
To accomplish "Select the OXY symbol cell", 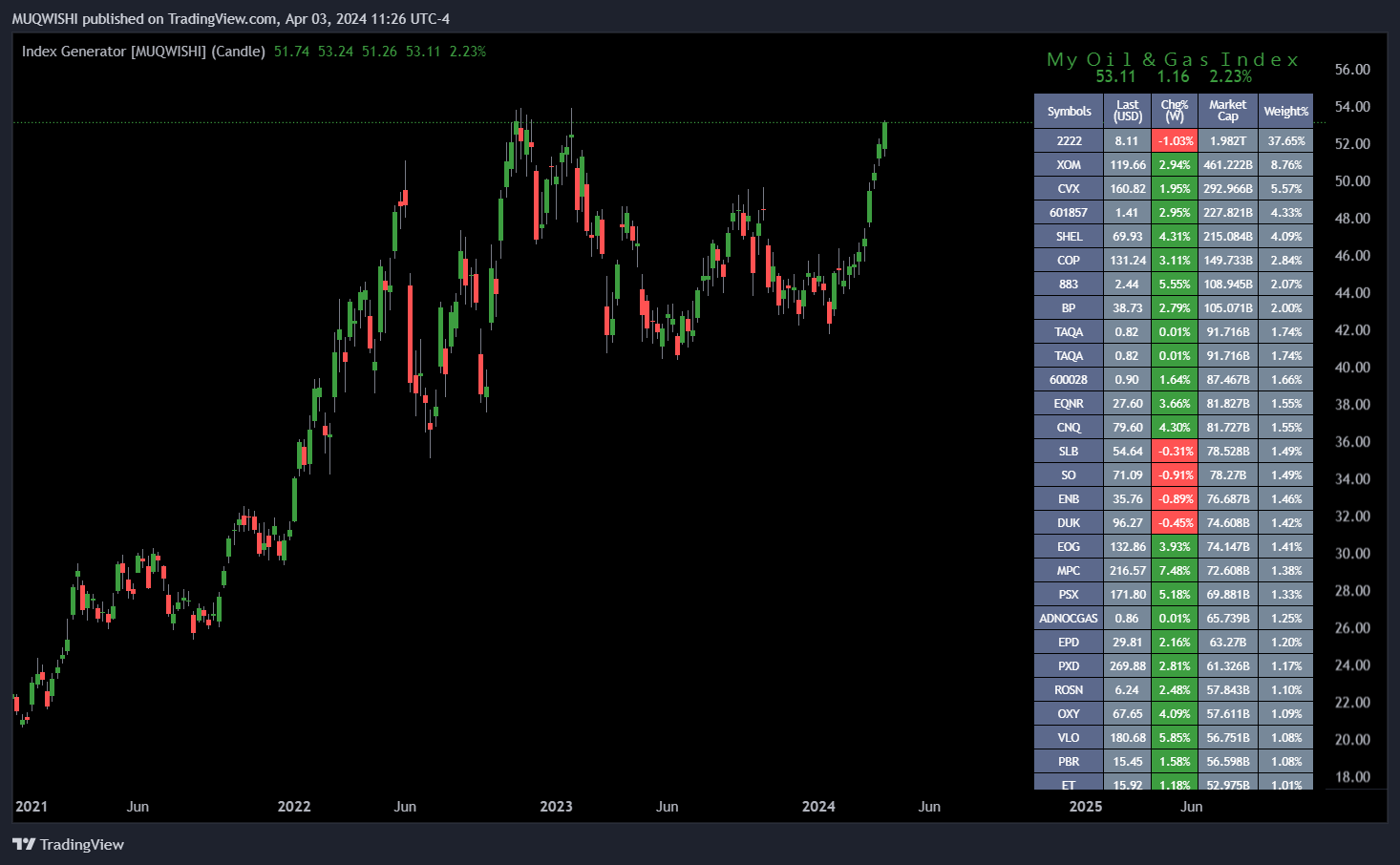I will tap(1069, 713).
